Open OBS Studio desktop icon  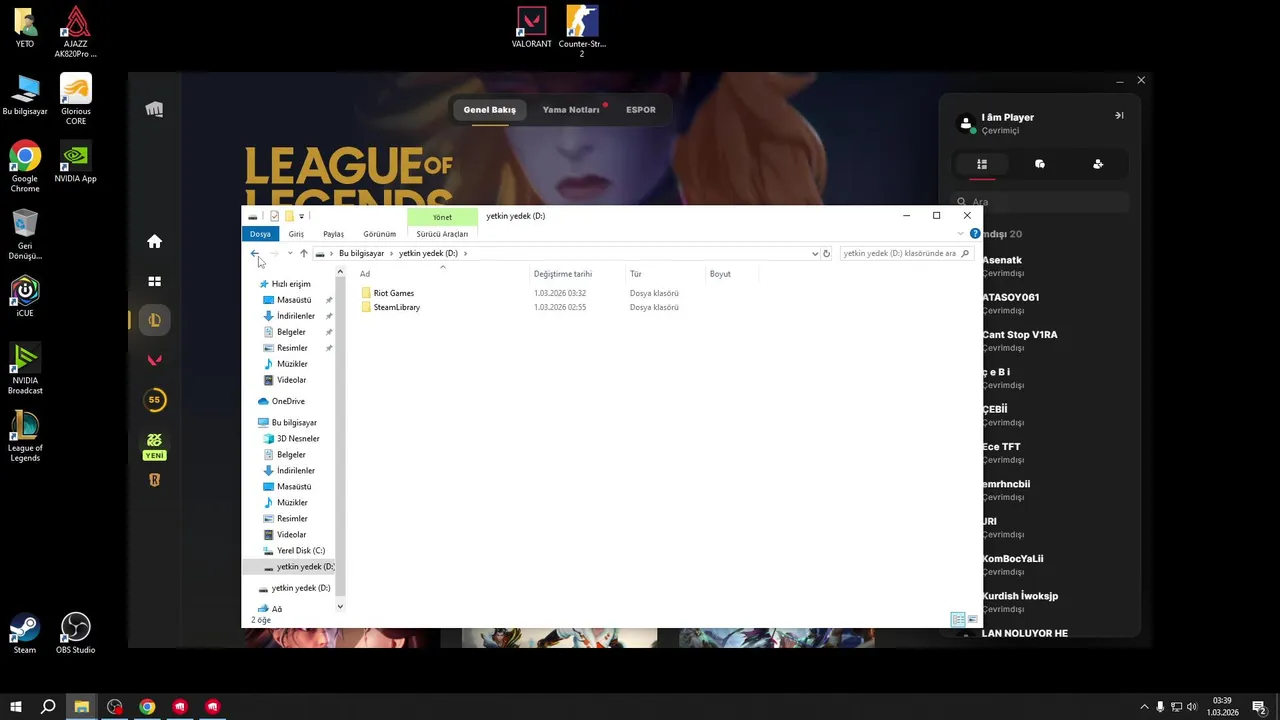click(76, 633)
